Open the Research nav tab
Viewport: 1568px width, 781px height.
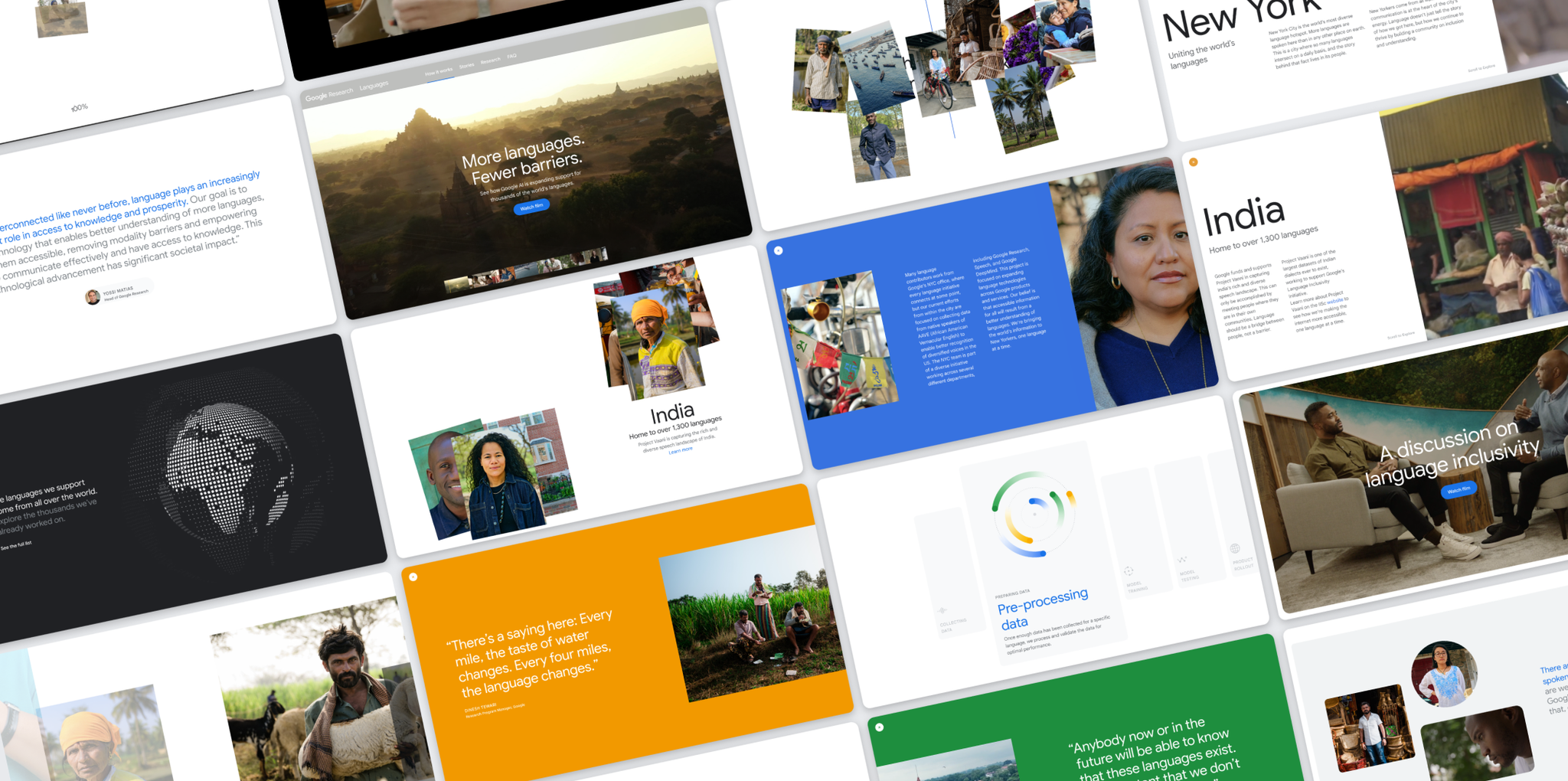pyautogui.click(x=491, y=60)
